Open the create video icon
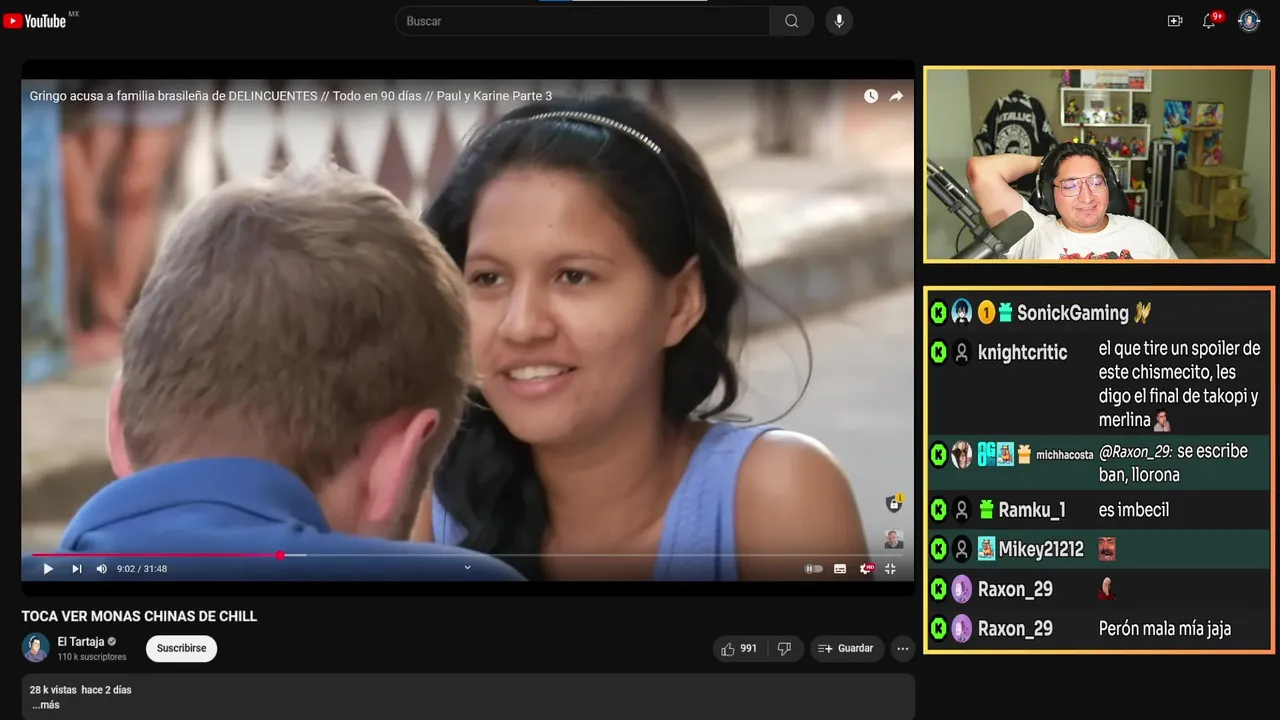1280x720 pixels. point(1175,21)
